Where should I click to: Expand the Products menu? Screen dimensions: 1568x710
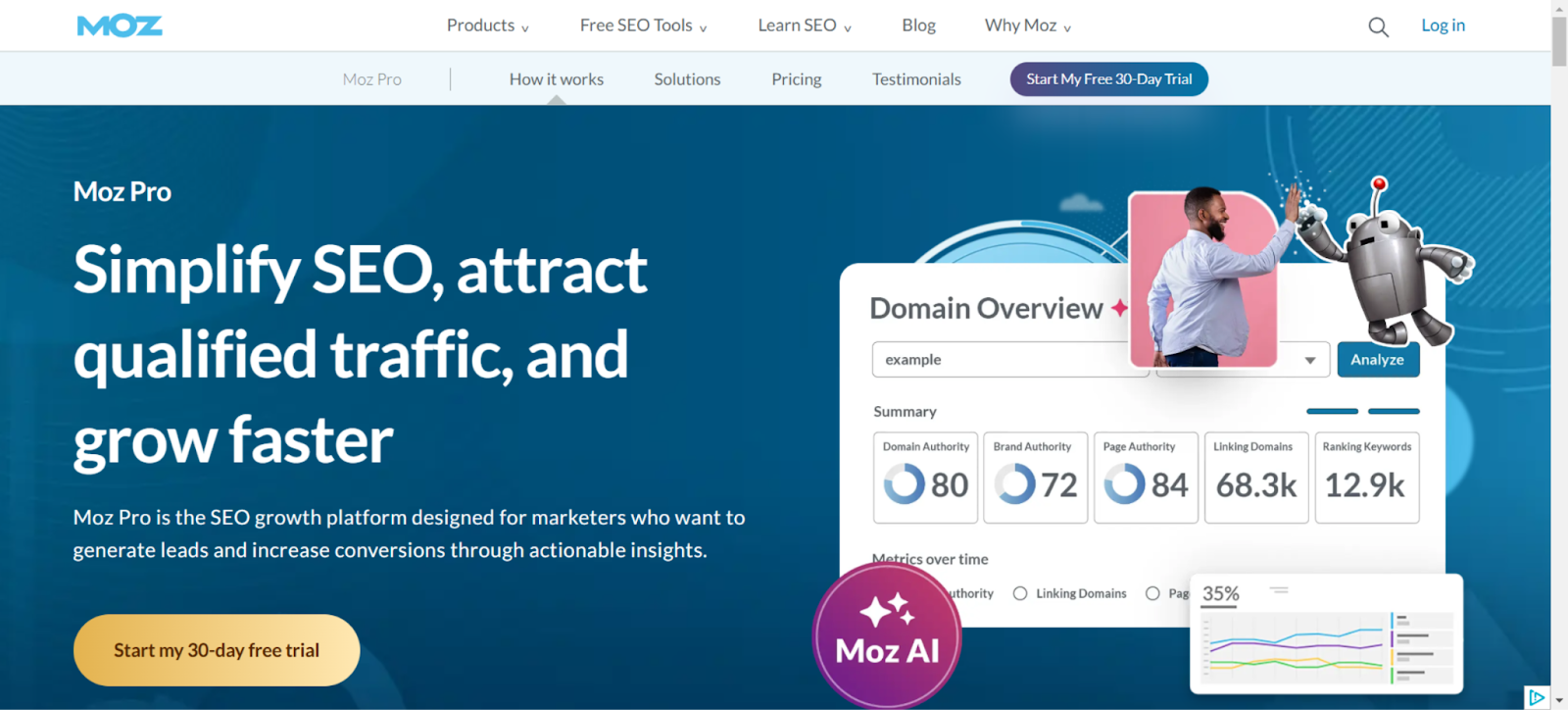[x=488, y=25]
